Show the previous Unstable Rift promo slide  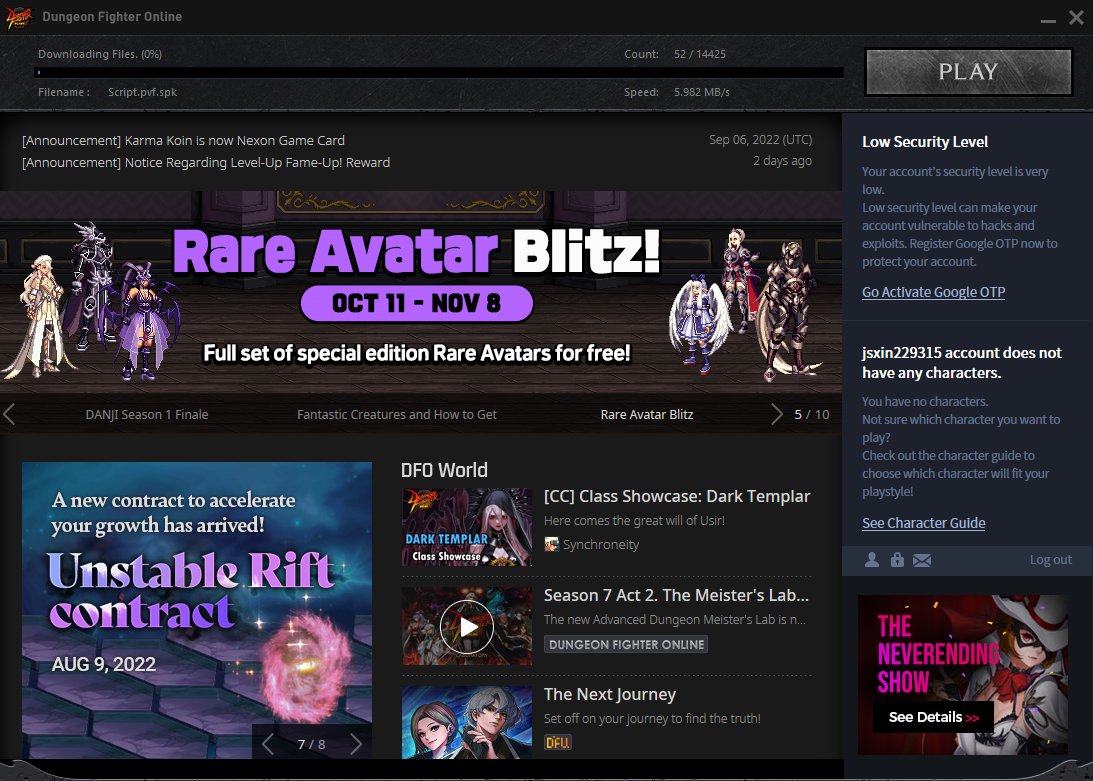tap(268, 744)
